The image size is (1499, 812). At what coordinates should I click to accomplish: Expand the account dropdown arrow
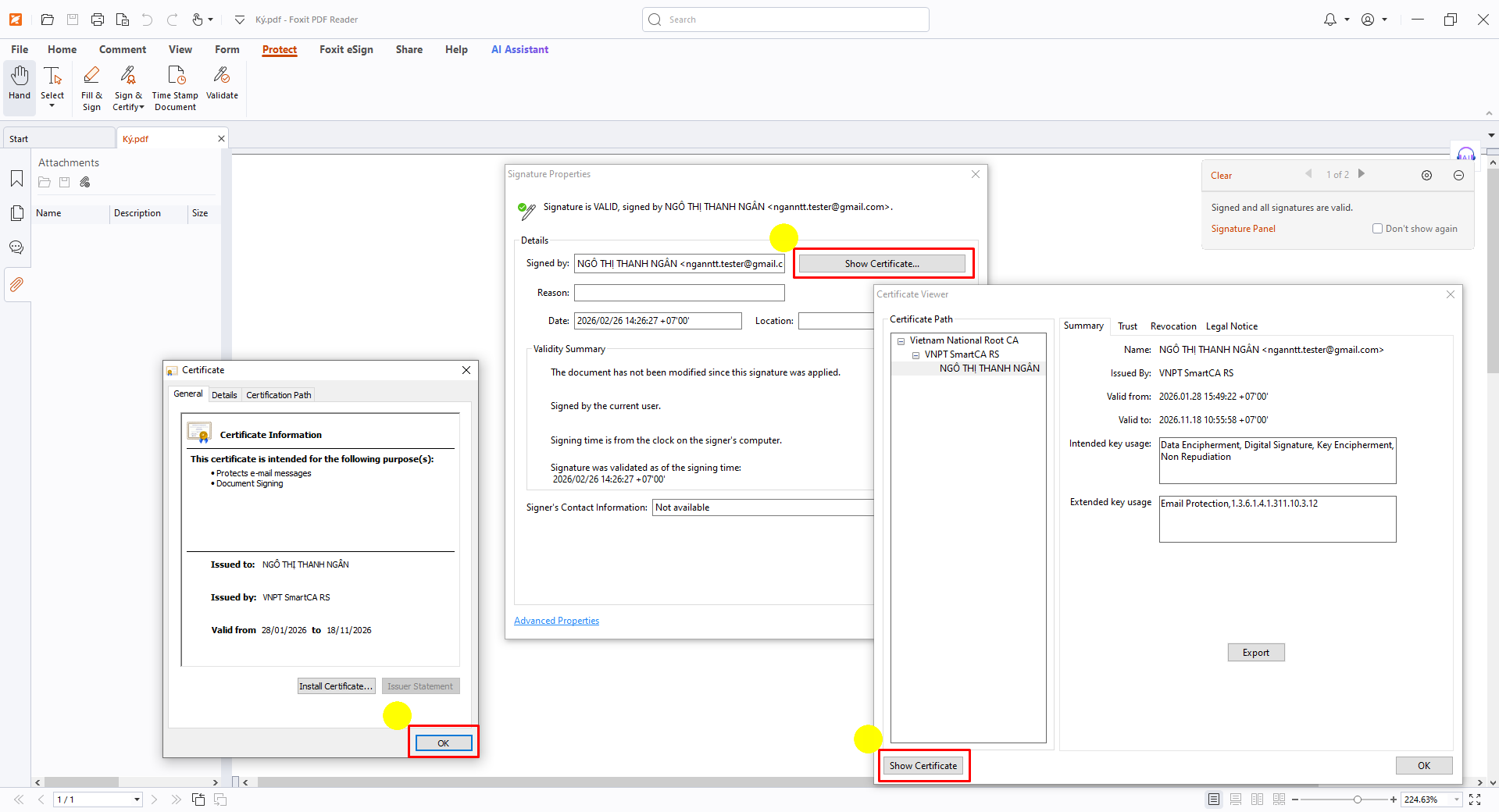[1384, 20]
